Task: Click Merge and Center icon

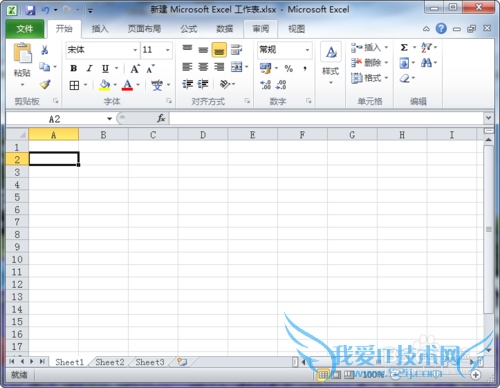Action: coord(236,67)
